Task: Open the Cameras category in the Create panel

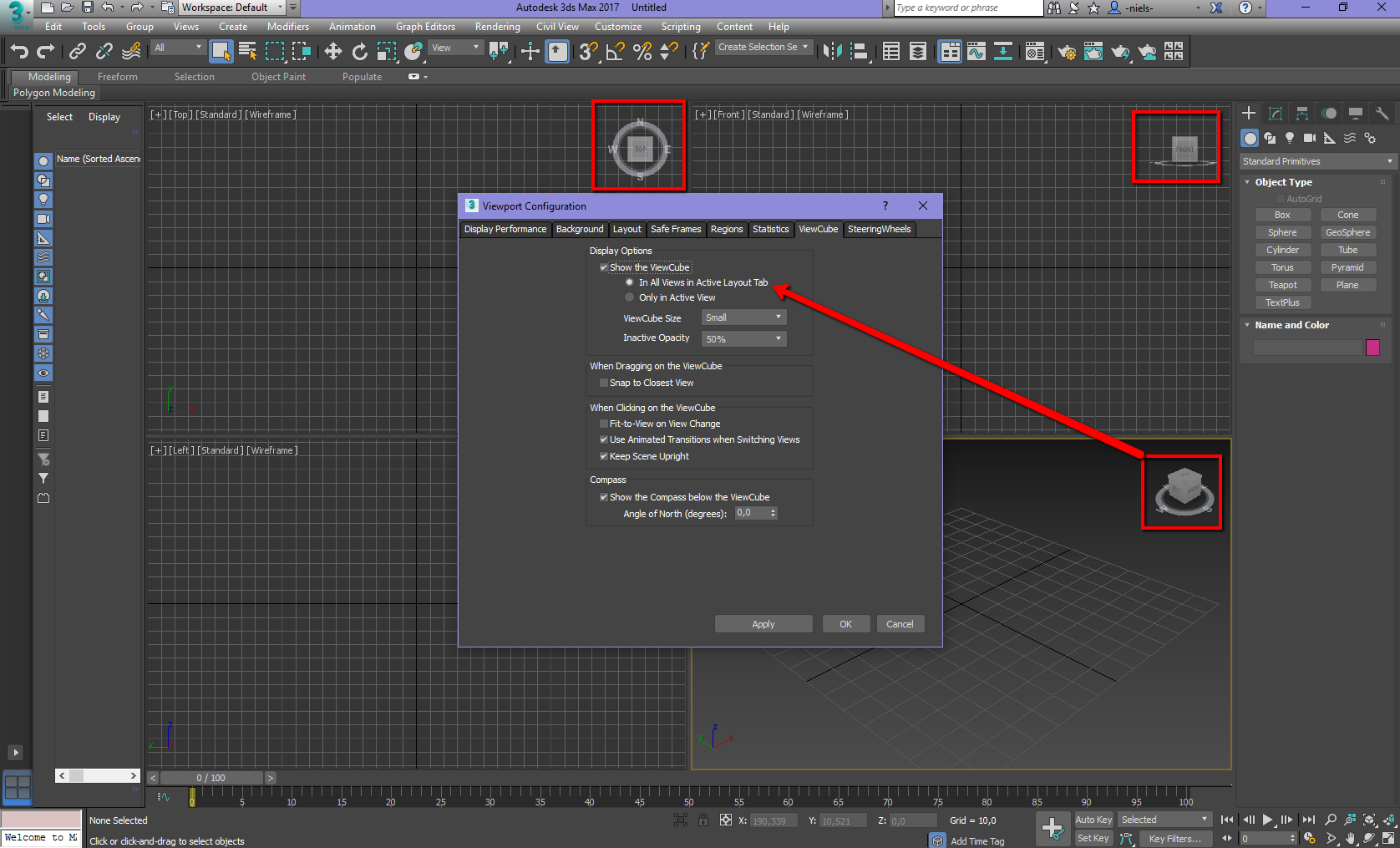Action: [1310, 138]
